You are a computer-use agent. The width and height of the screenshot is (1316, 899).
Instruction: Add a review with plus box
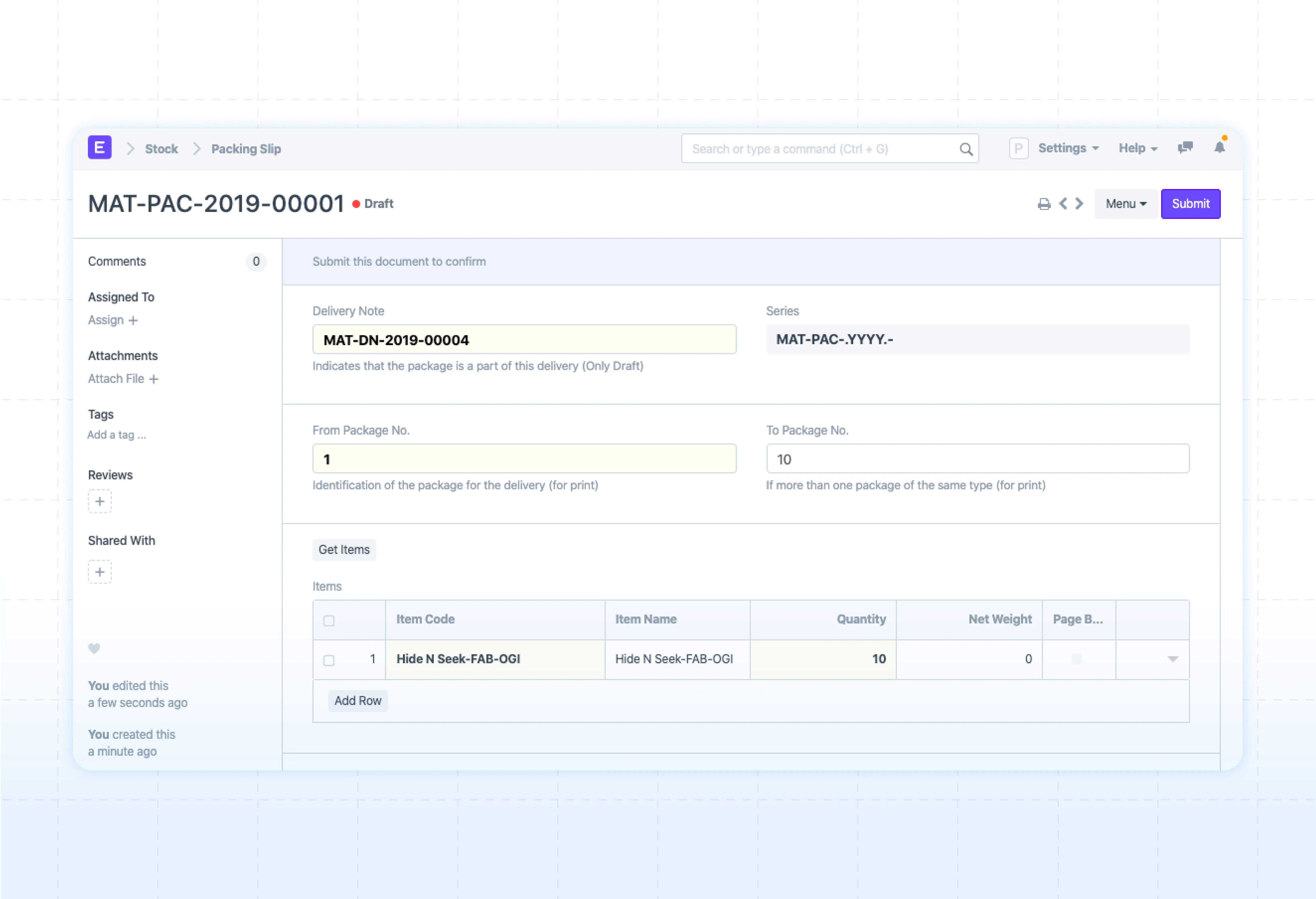[x=100, y=501]
